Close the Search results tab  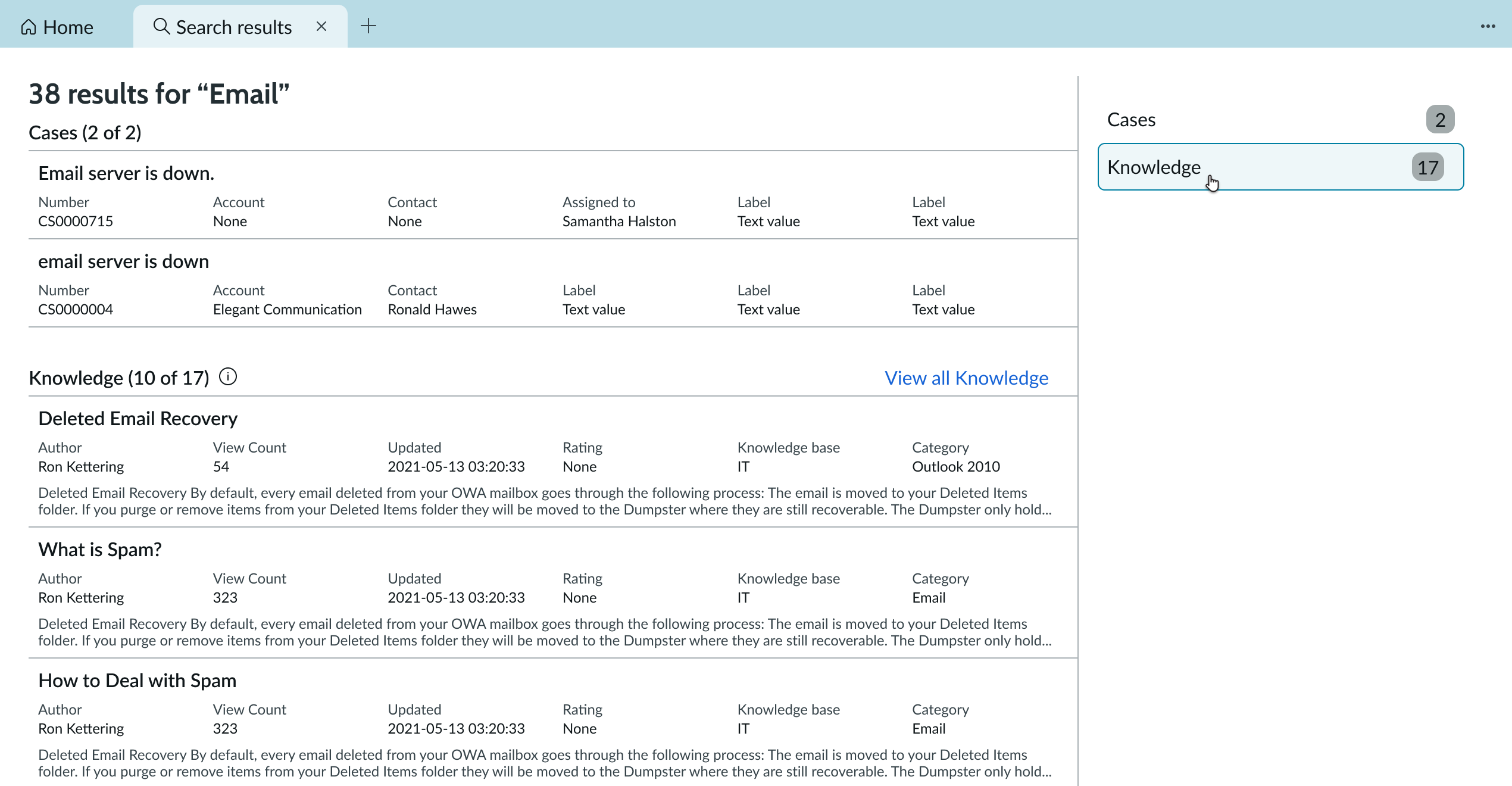(x=321, y=26)
